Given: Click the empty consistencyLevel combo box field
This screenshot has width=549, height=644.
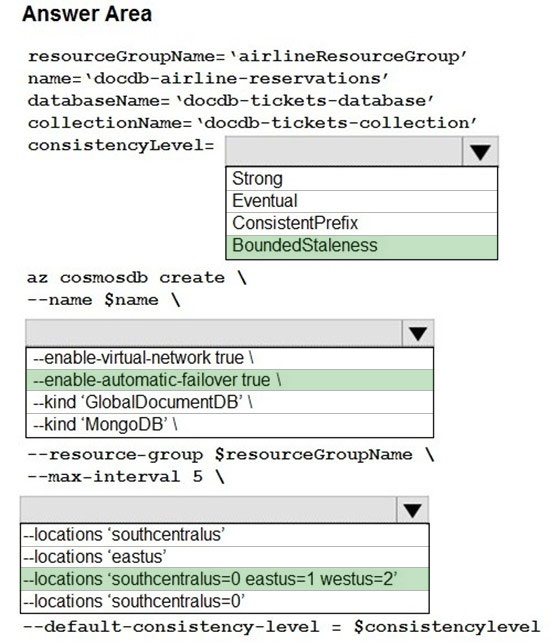Looking at the screenshot, I should point(344,151).
